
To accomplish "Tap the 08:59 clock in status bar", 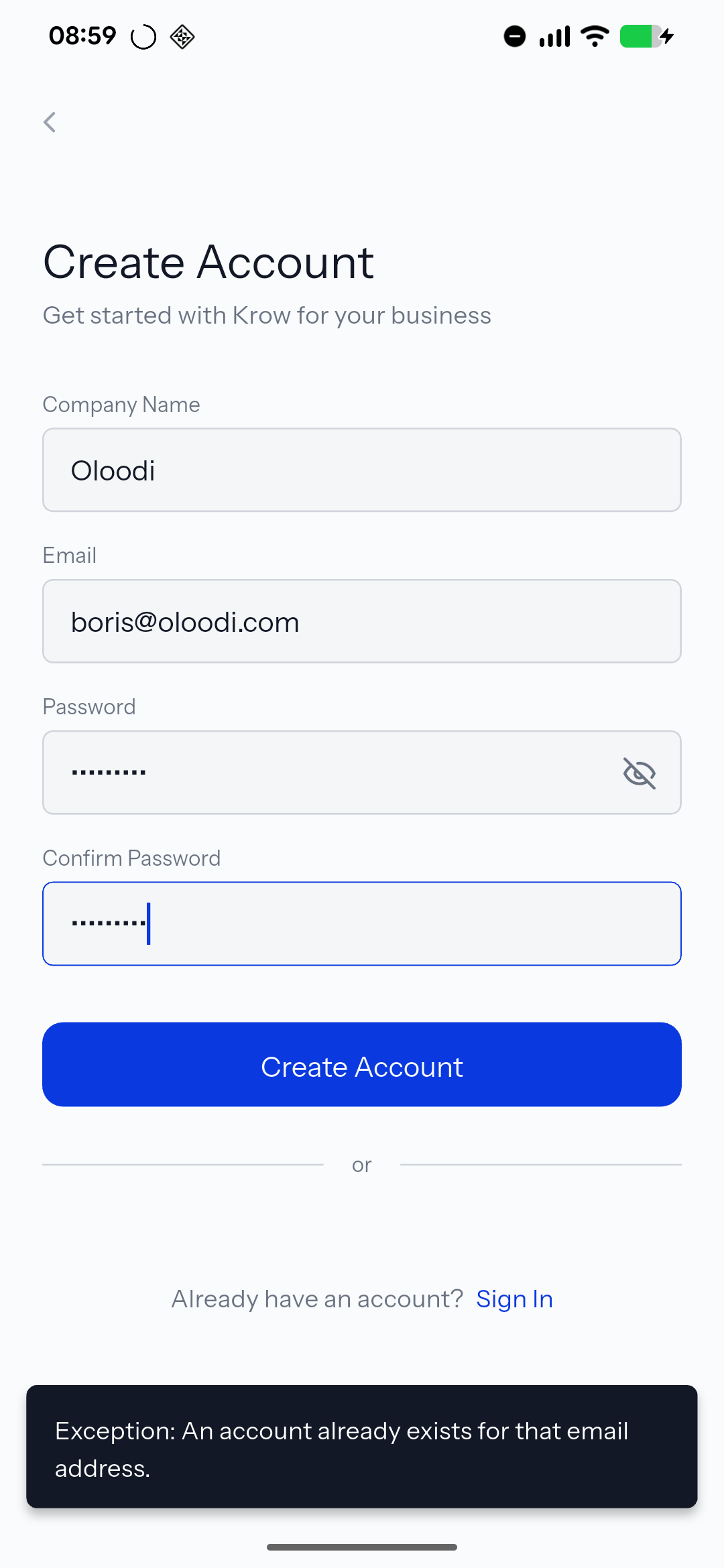I will (82, 36).
